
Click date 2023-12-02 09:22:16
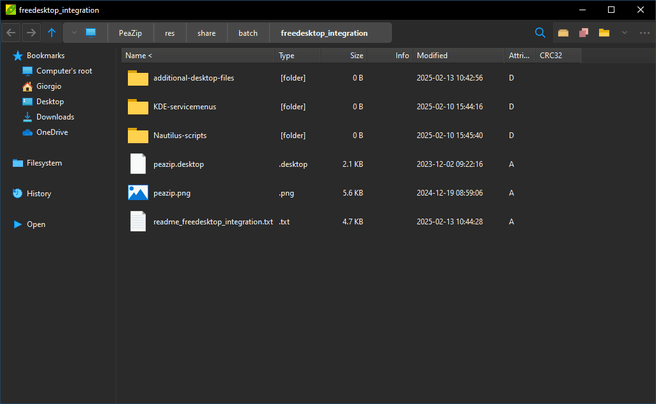(x=450, y=164)
